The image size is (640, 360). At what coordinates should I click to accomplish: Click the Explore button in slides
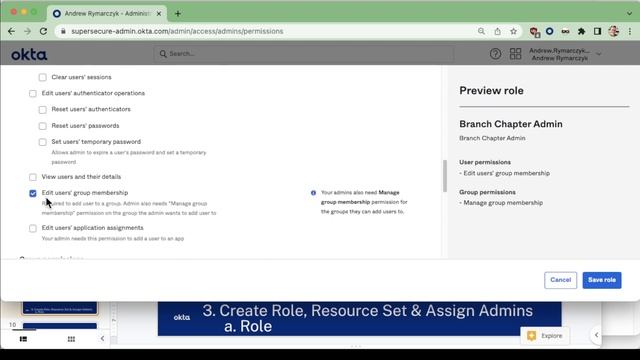click(x=544, y=336)
